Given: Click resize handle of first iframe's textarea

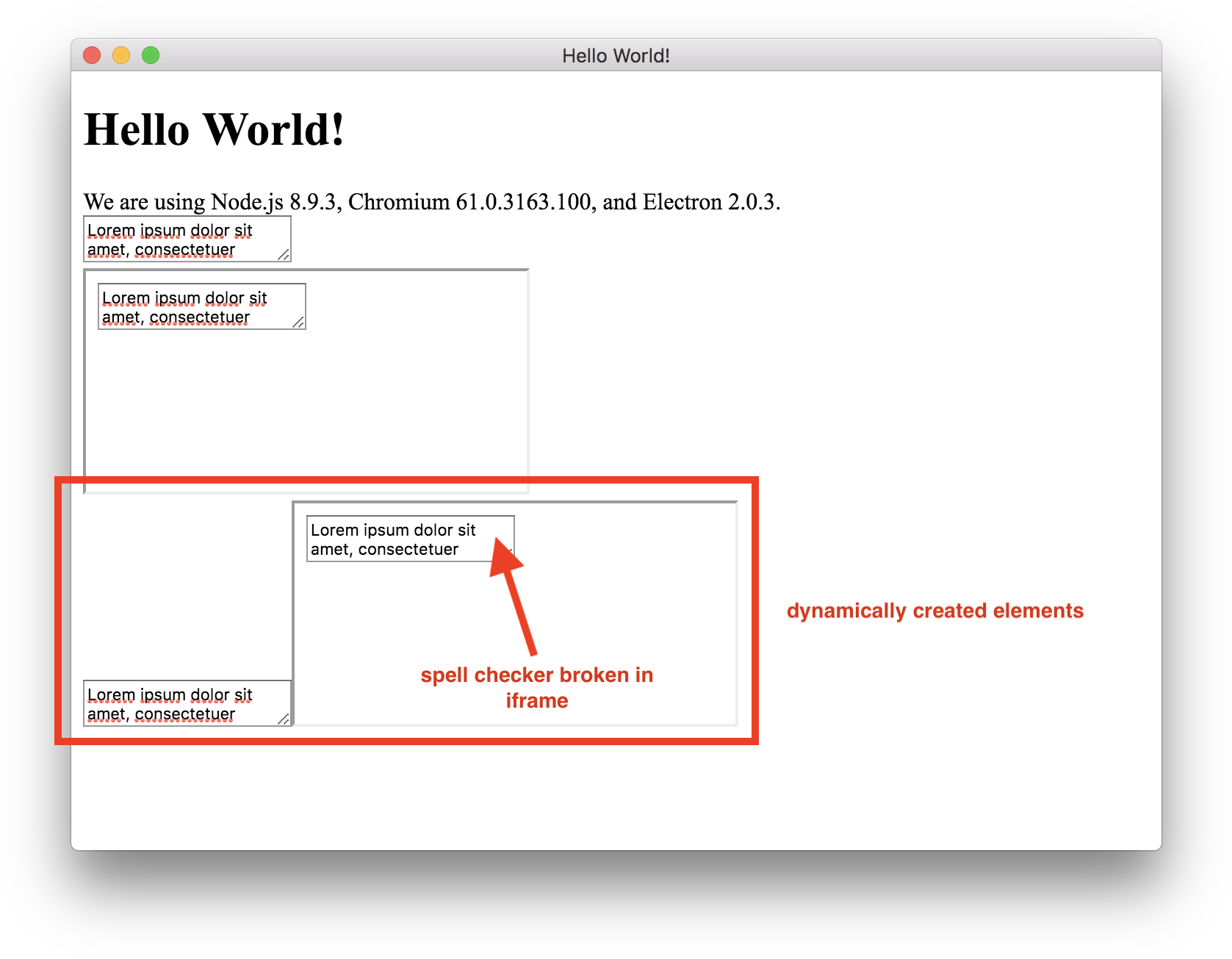Looking at the screenshot, I should click(298, 322).
